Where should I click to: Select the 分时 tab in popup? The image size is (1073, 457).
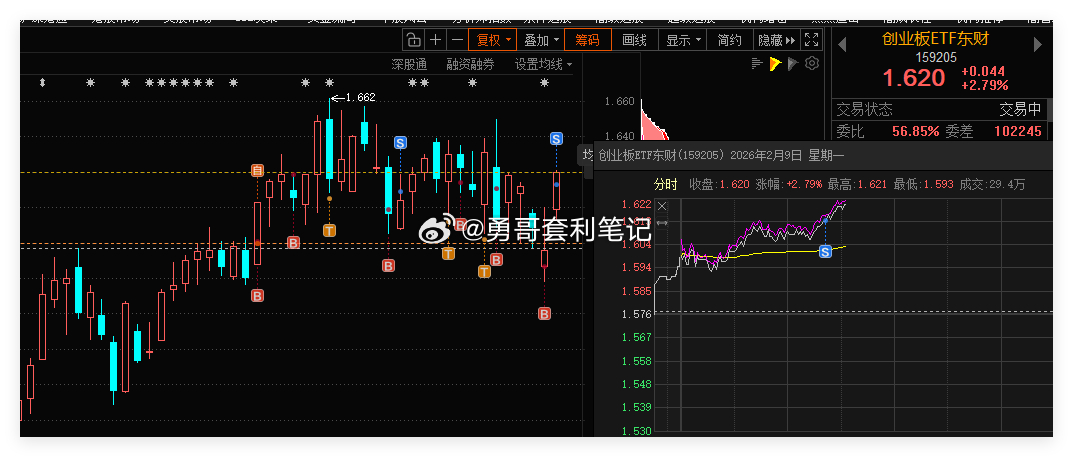(x=665, y=184)
